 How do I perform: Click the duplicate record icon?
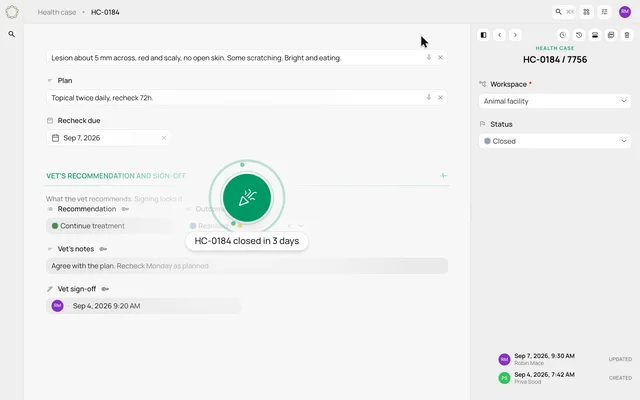click(611, 35)
